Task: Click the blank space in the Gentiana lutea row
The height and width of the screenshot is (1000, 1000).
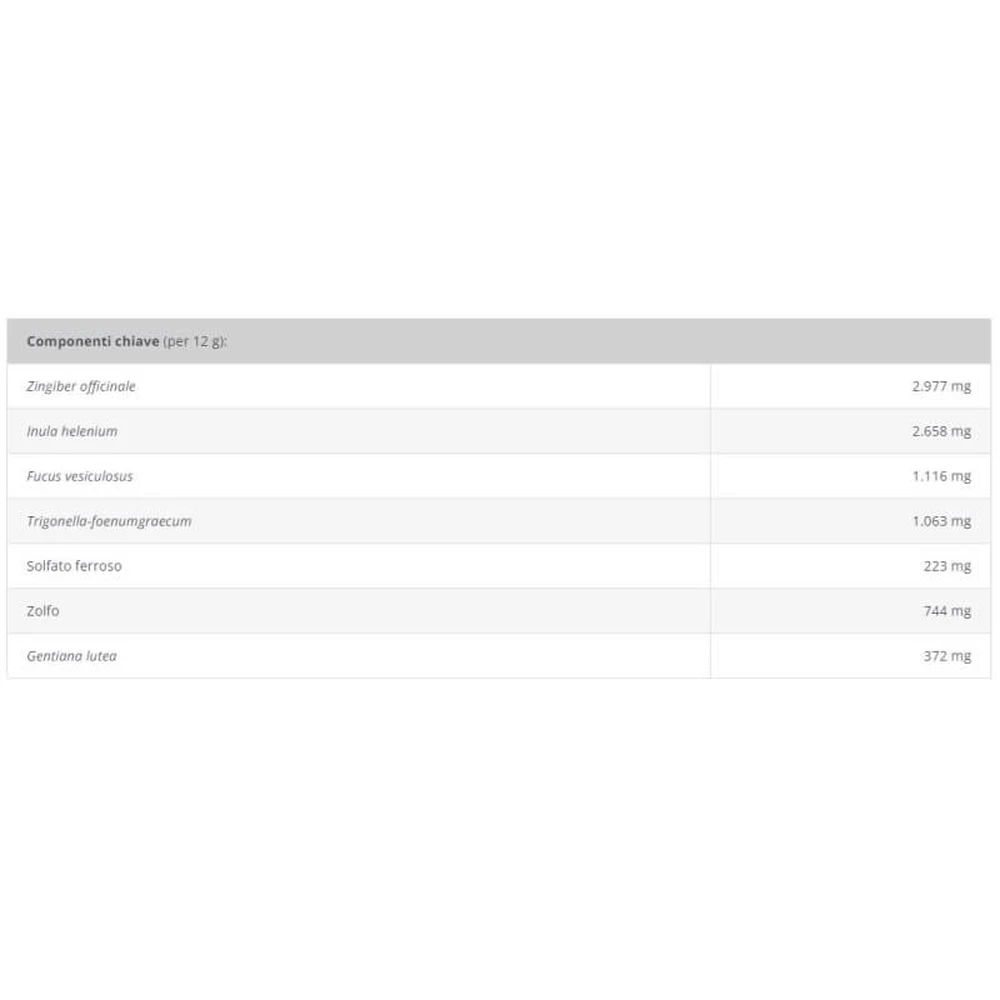Action: click(x=415, y=656)
